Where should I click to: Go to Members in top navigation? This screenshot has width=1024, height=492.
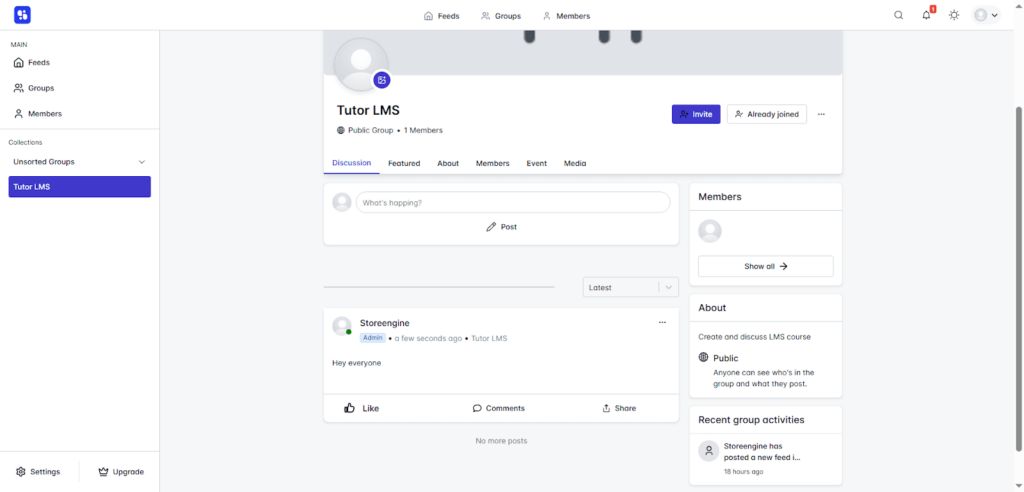(566, 16)
